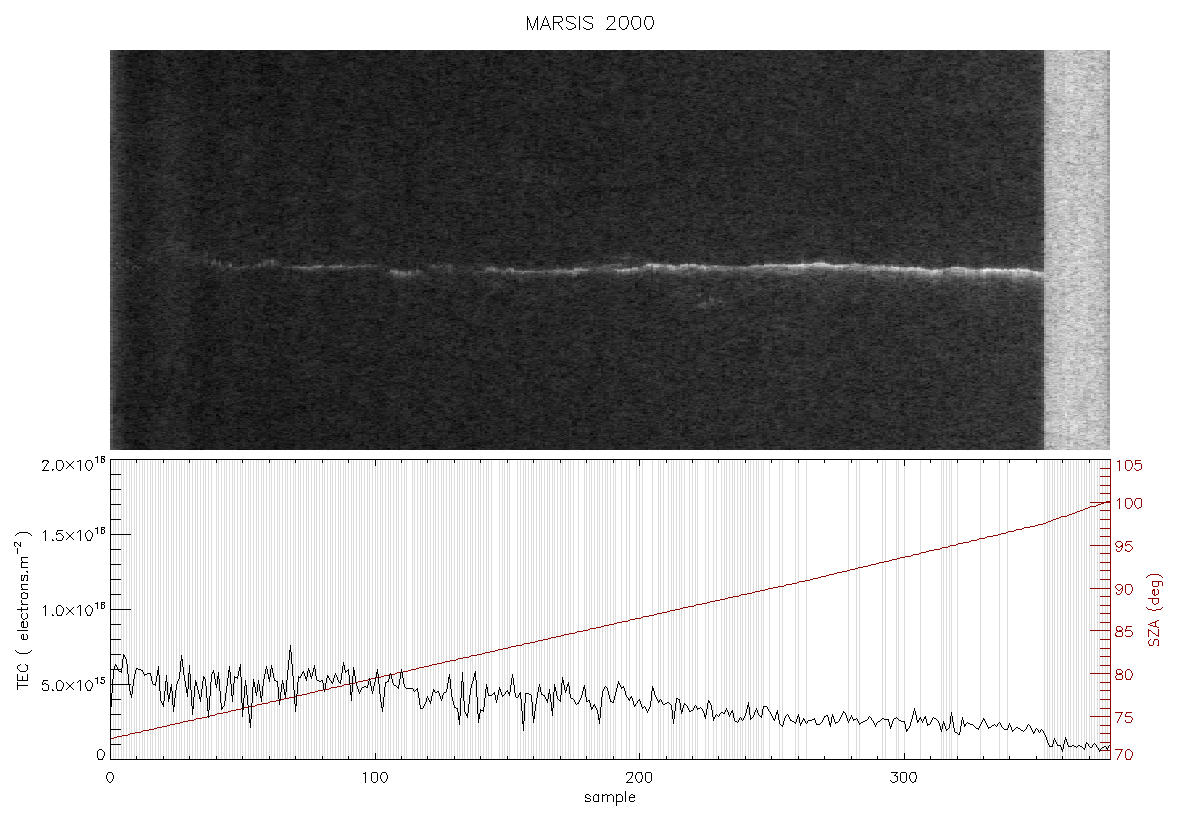The height and width of the screenshot is (830, 1180).
Task: Click the MARSIS 2000 plot title
Action: pyautogui.click(x=590, y=23)
